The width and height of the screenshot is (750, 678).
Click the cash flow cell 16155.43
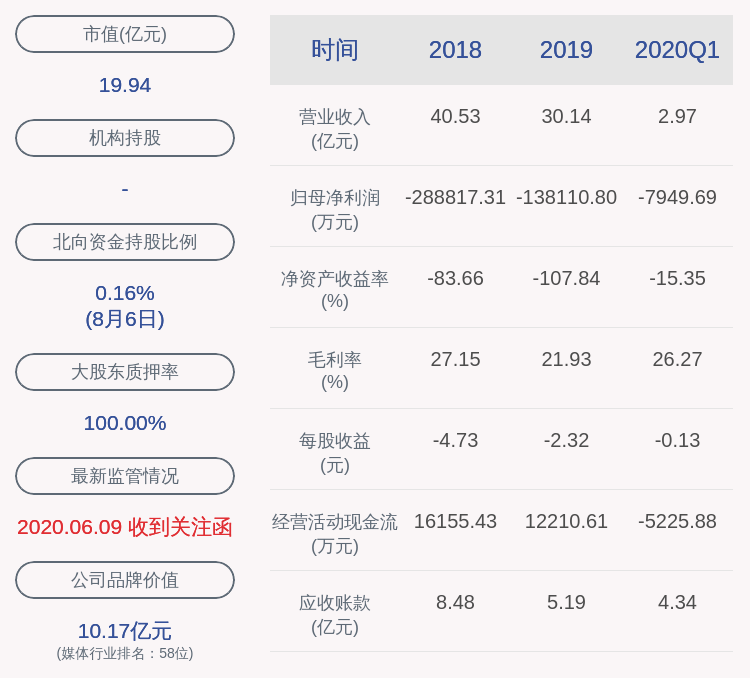(x=455, y=522)
